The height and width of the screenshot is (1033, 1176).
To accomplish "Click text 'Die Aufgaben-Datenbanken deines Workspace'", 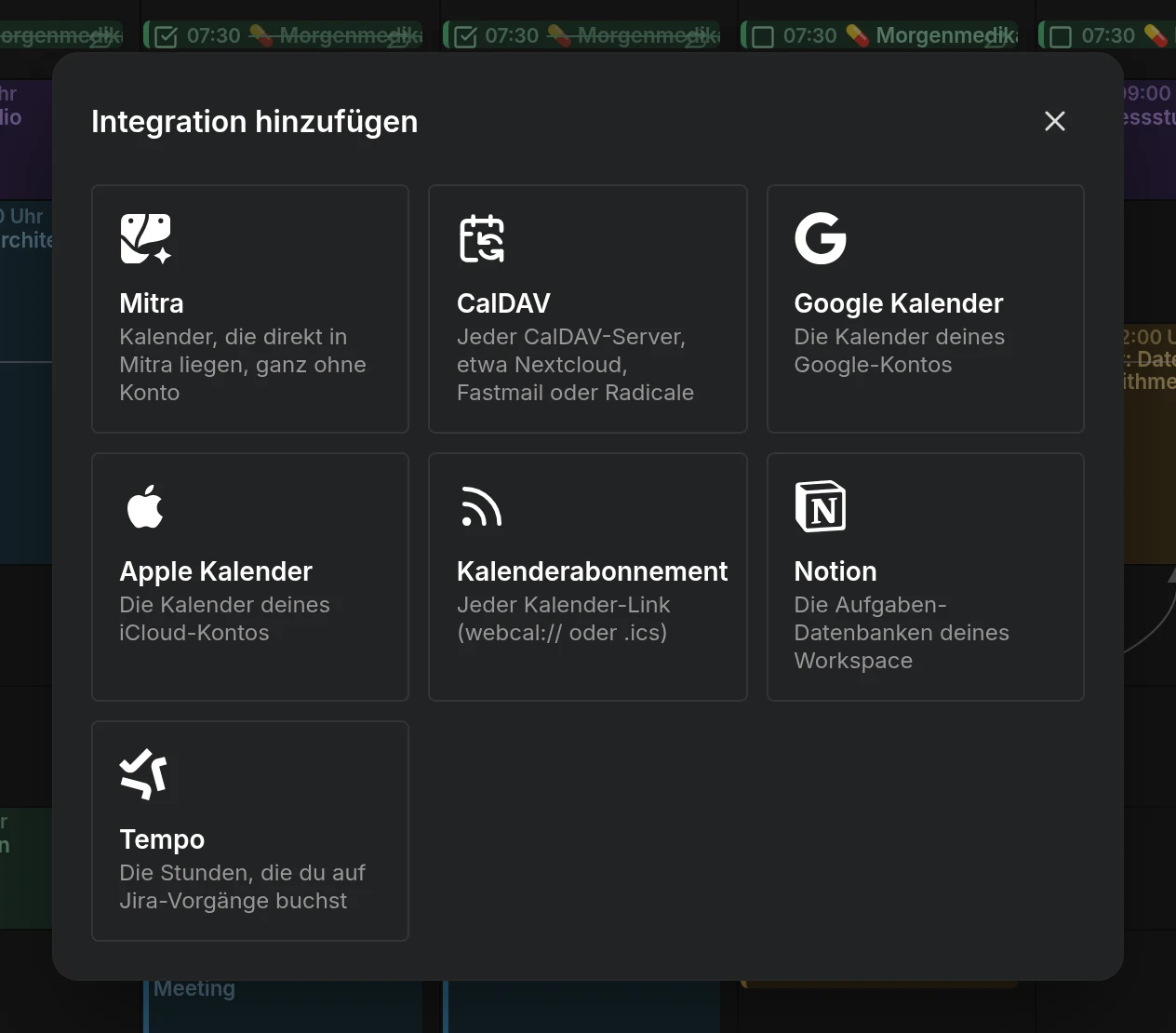I will tap(902, 633).
